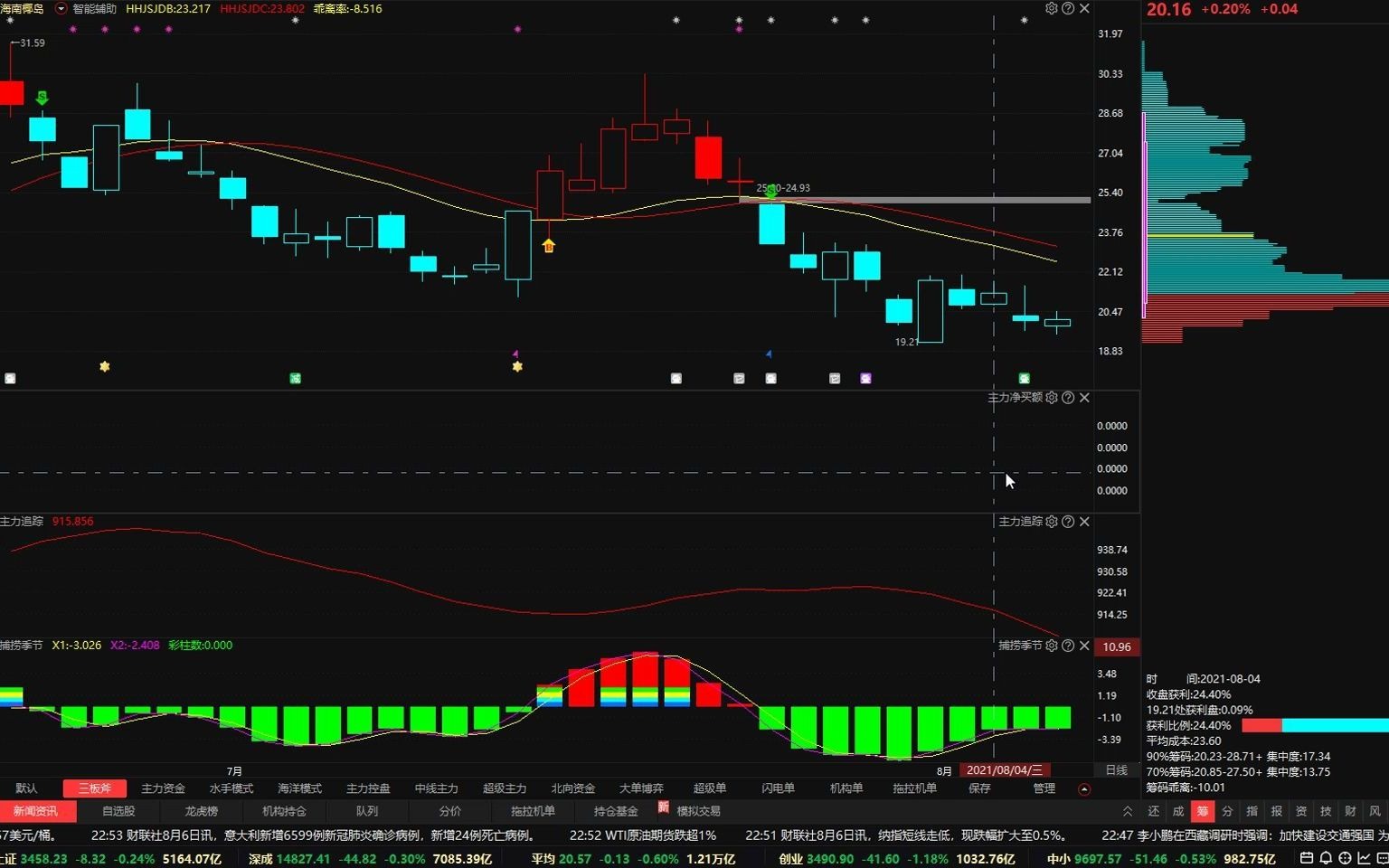This screenshot has width=1389, height=868.
Task: Expand the panel with red circle up arrow
Action: [1084, 789]
